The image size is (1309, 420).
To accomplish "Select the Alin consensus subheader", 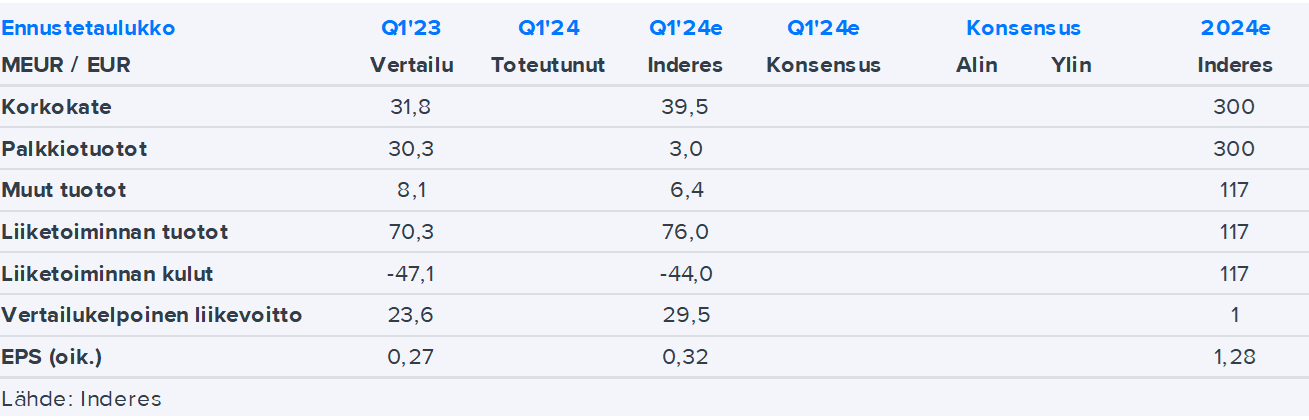I will coord(976,65).
